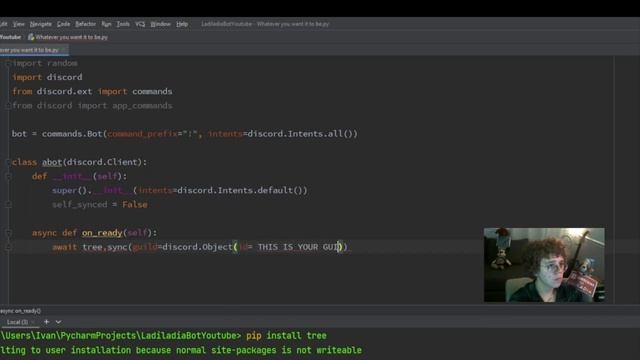Viewport: 640px width, 360px height.
Task: Click the class name 'abot'
Action: coord(52,162)
